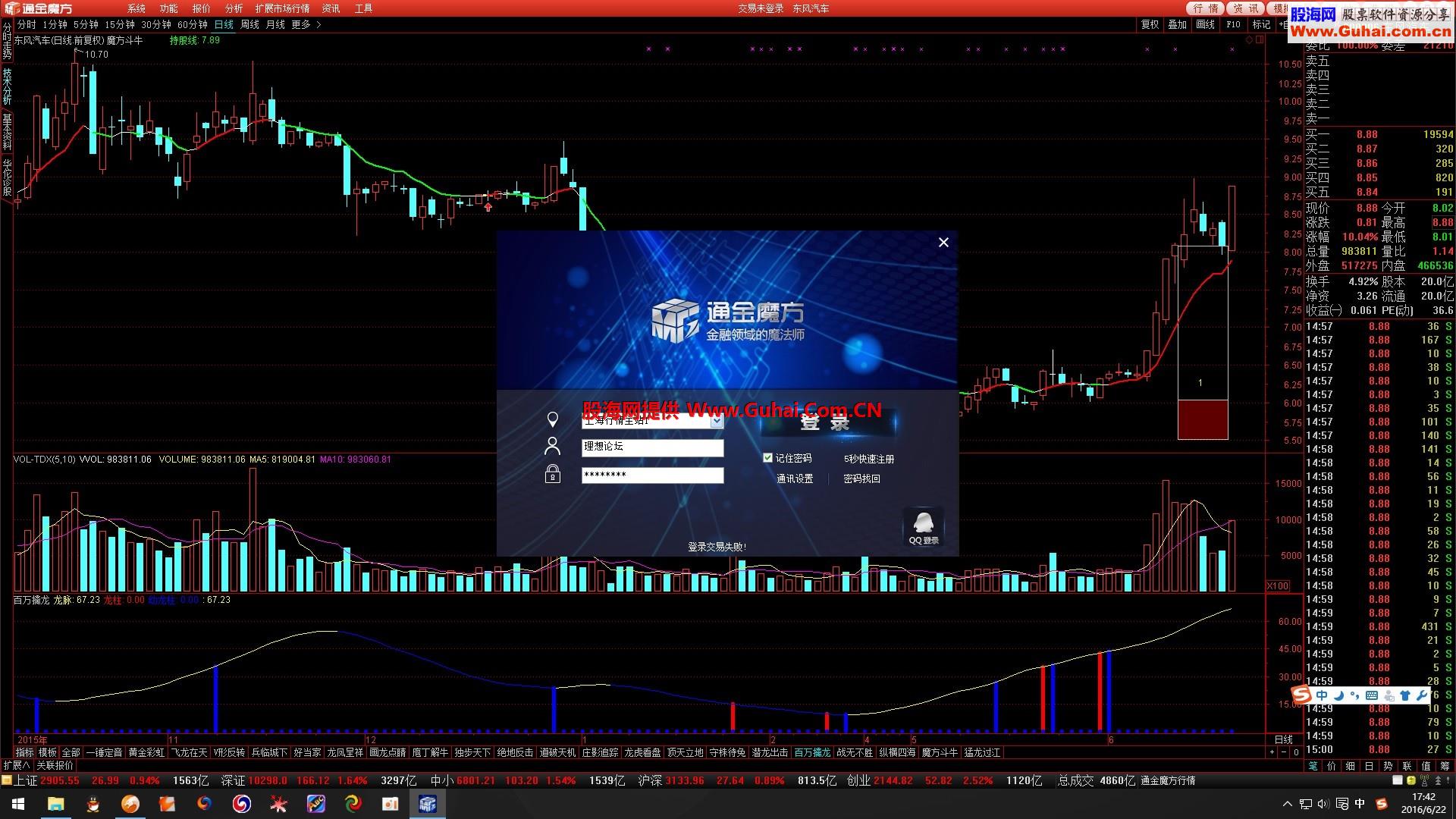Open File Explorer from the taskbar
The height and width of the screenshot is (819, 1456).
55,804
